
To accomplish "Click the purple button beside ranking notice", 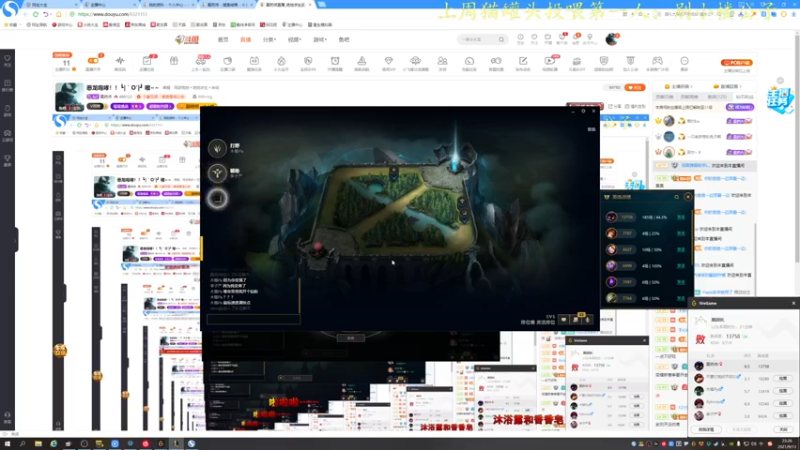I will [739, 107].
